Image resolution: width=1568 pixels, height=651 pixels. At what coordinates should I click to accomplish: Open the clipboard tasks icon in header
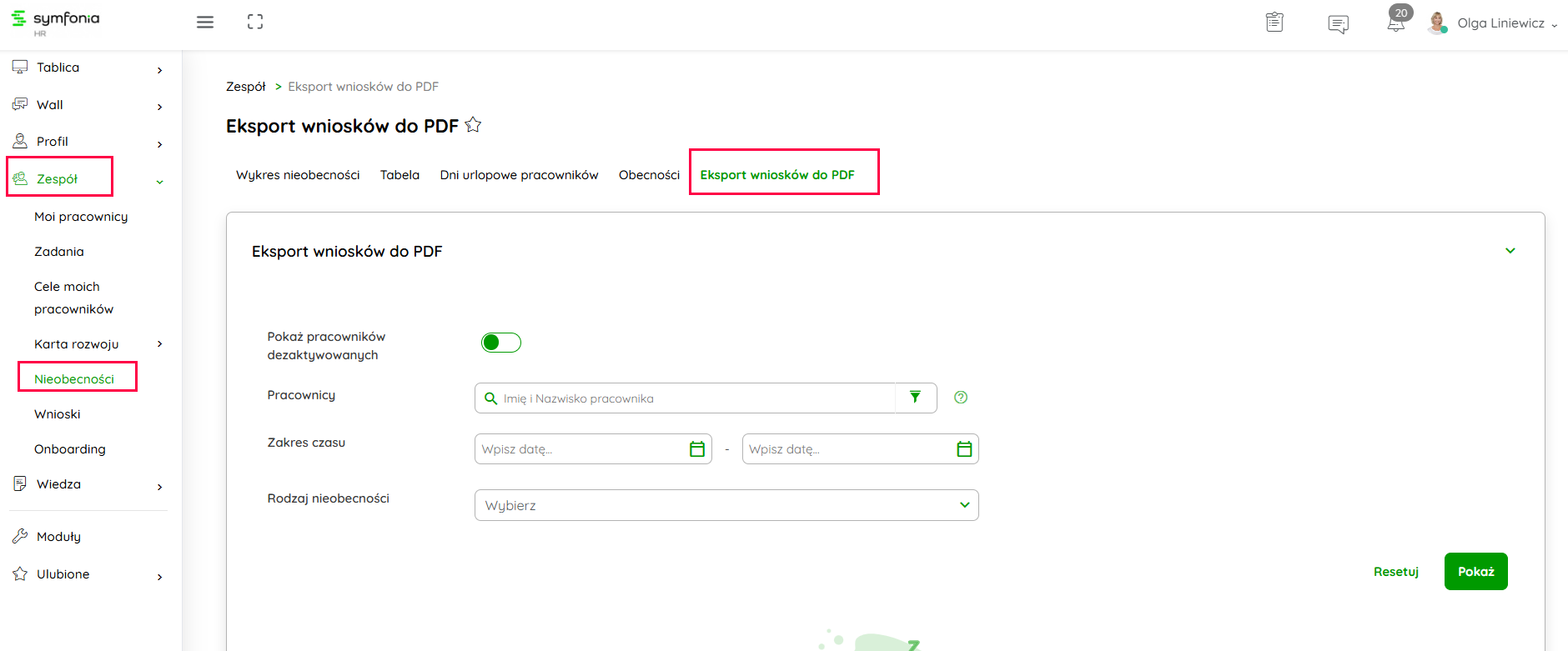(1274, 23)
